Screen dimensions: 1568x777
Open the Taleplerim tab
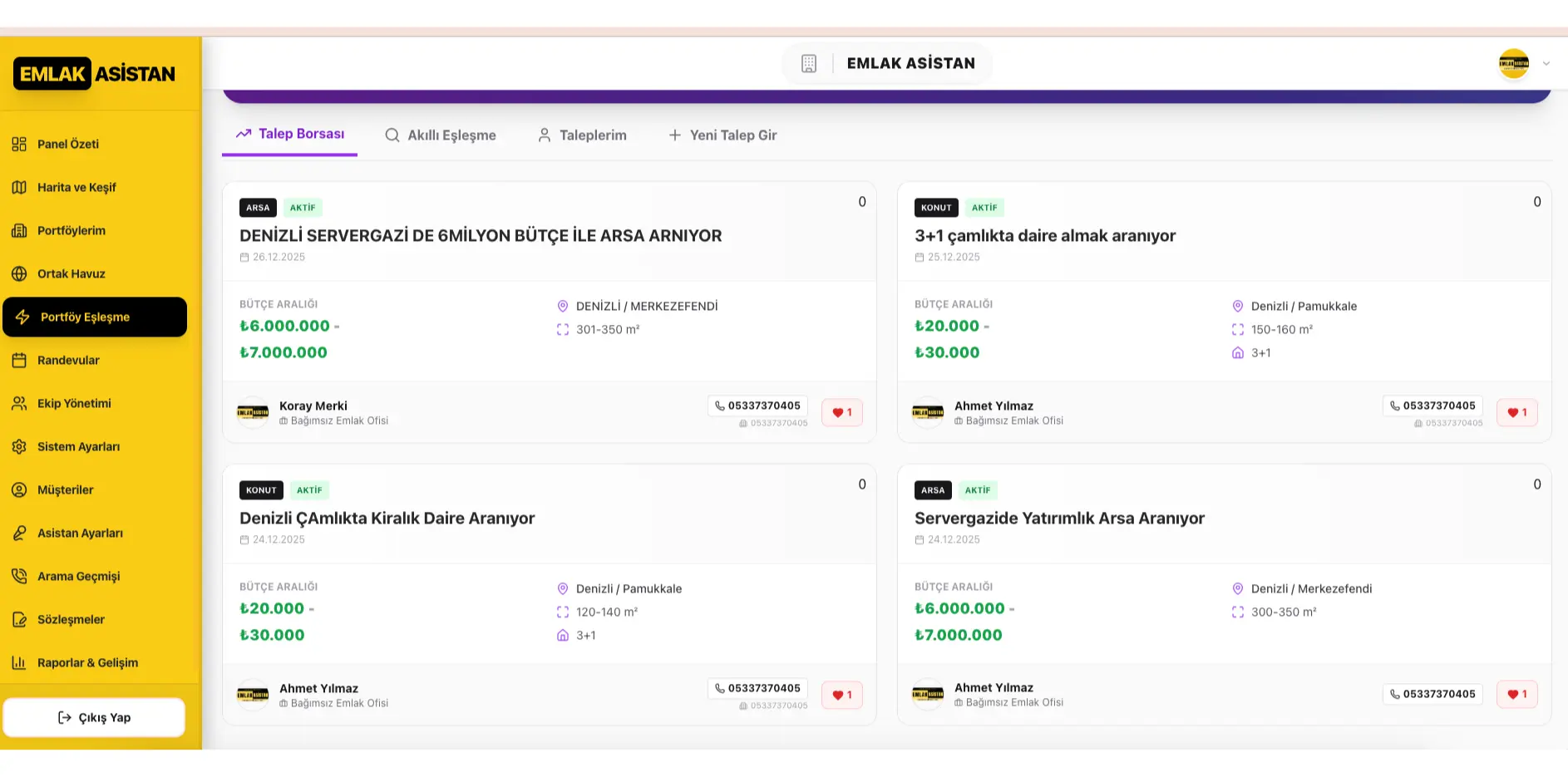click(x=582, y=135)
